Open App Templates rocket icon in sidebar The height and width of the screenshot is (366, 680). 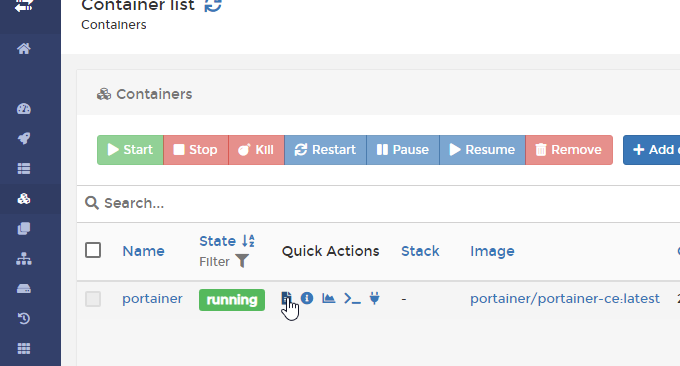[24, 139]
